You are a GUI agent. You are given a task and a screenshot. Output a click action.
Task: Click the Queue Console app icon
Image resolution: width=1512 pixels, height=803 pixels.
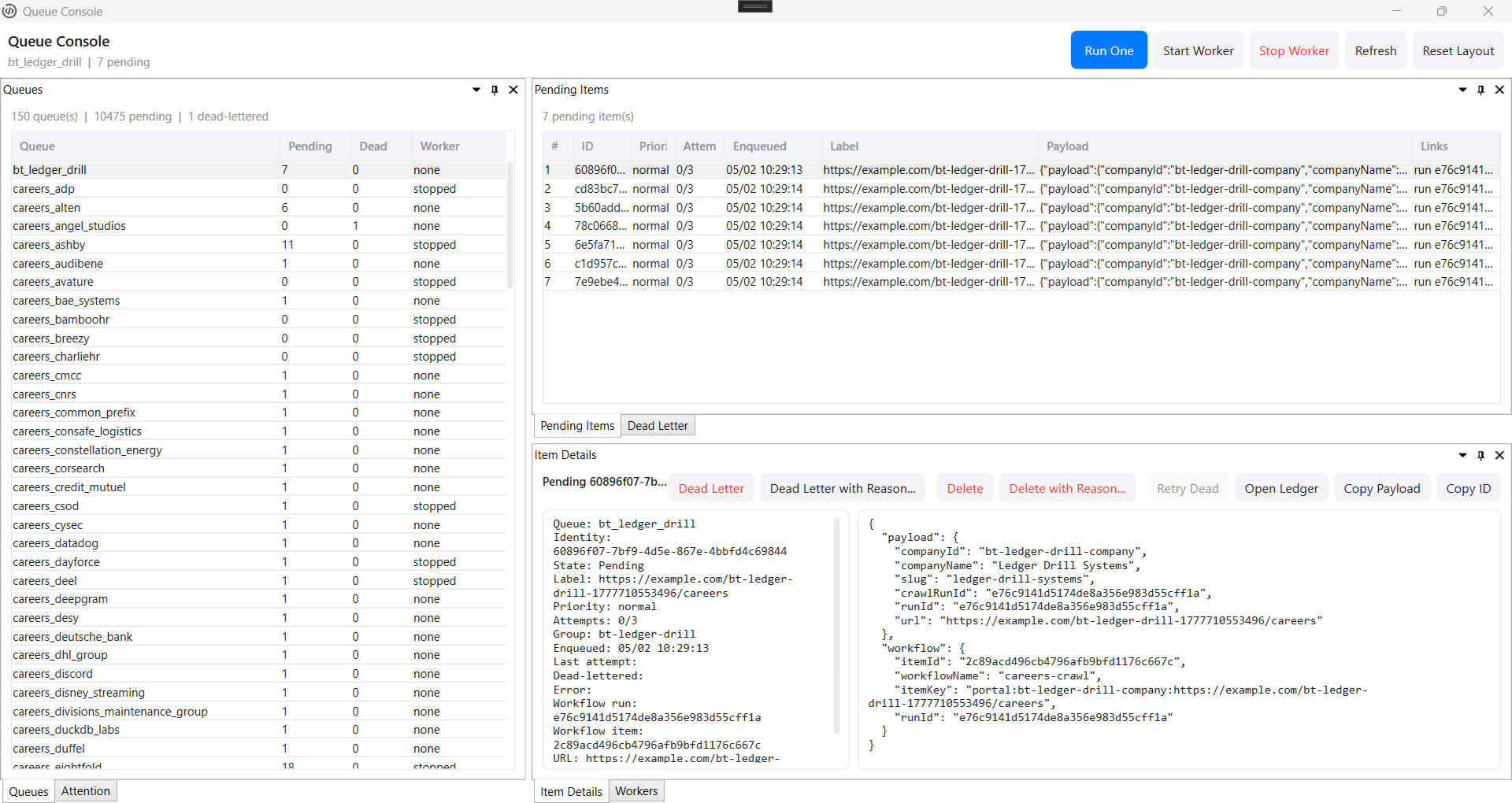pos(10,11)
